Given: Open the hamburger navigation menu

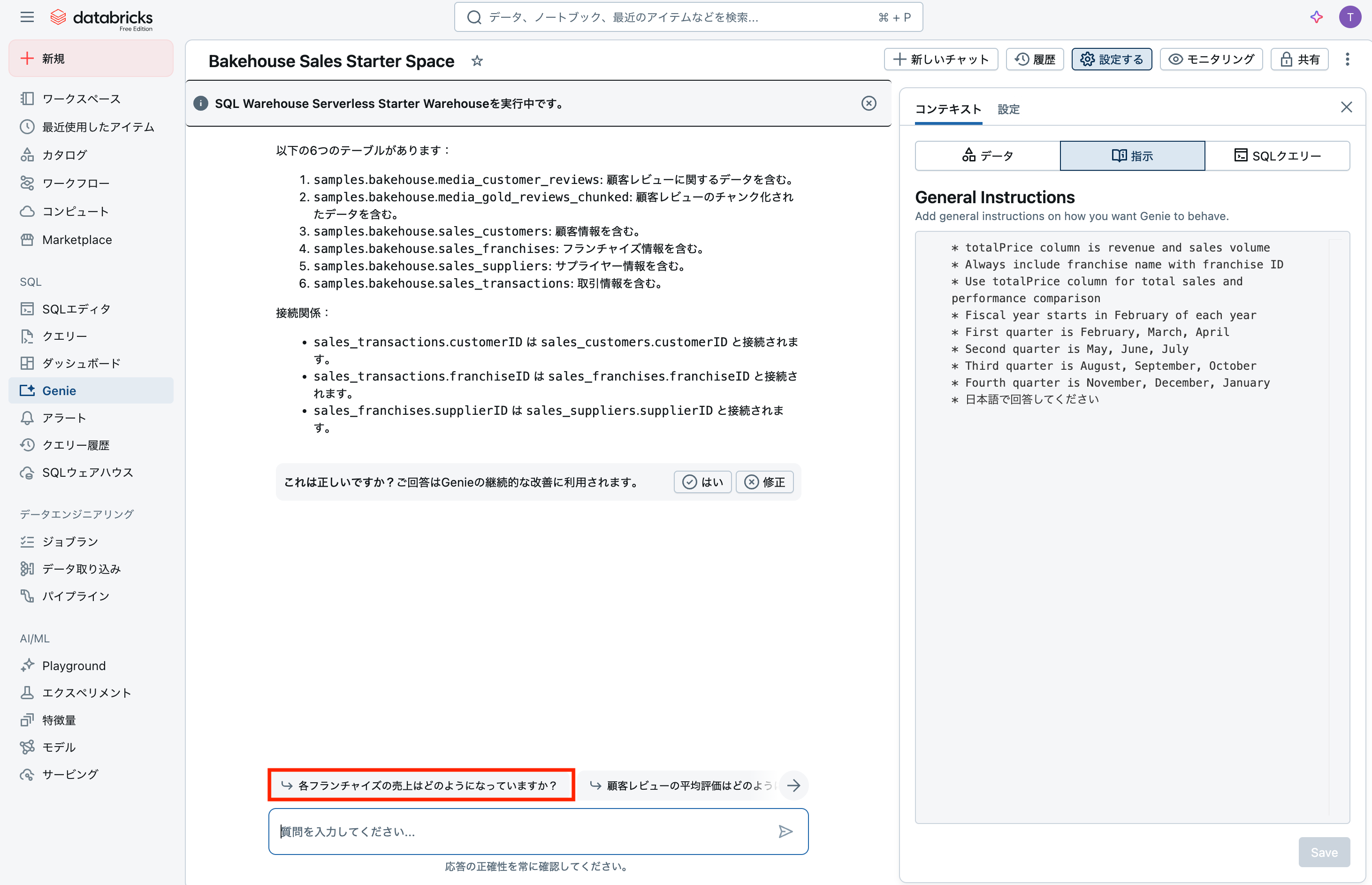Looking at the screenshot, I should click(27, 17).
